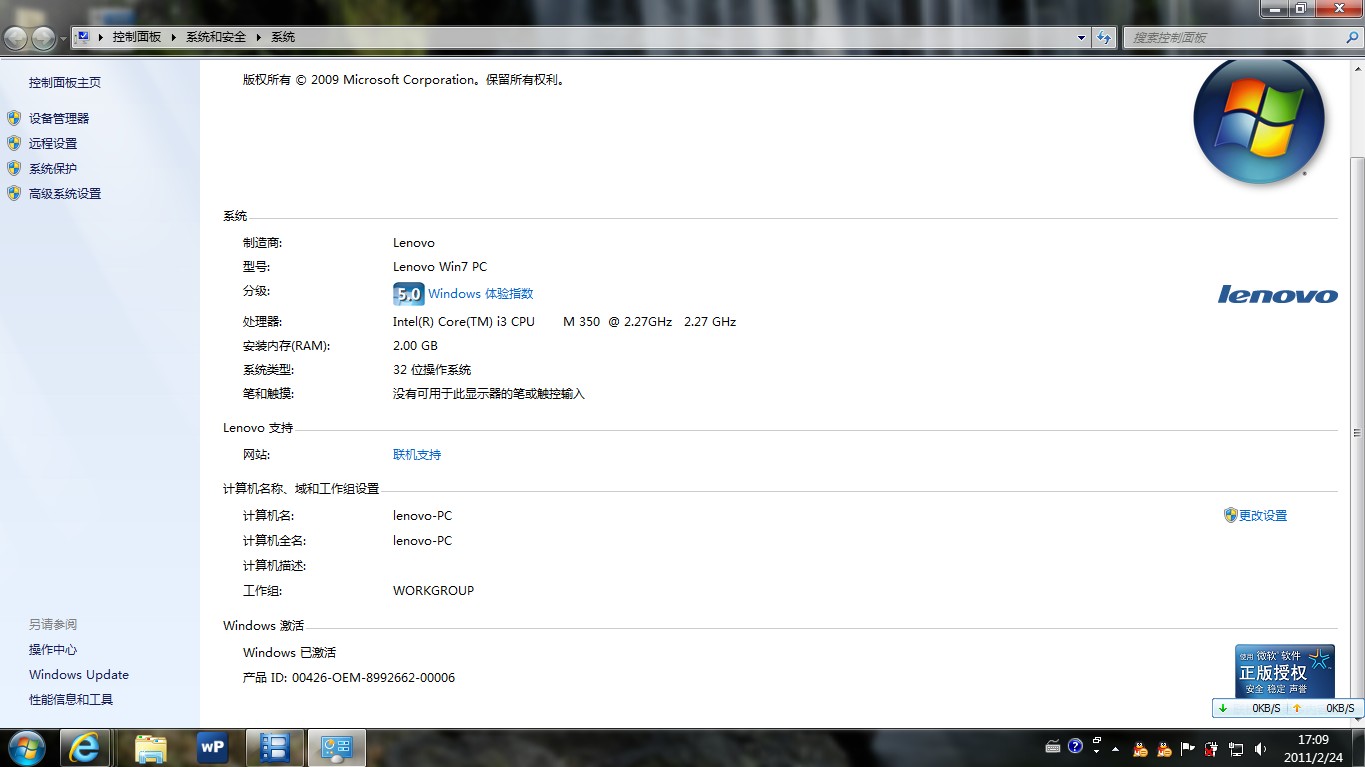Click the back navigation arrow button
The height and width of the screenshot is (767, 1365).
point(16,38)
